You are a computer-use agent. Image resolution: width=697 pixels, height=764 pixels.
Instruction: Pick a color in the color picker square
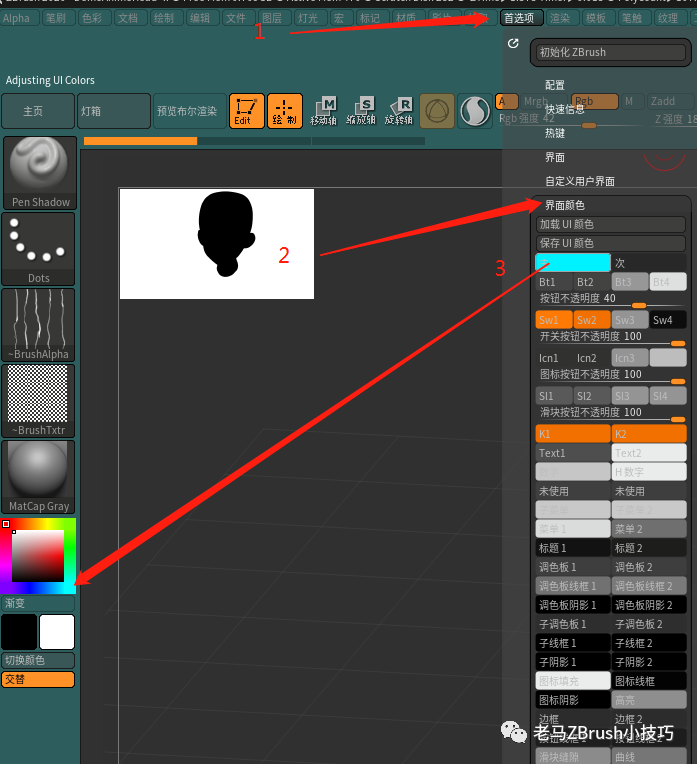tap(38, 556)
